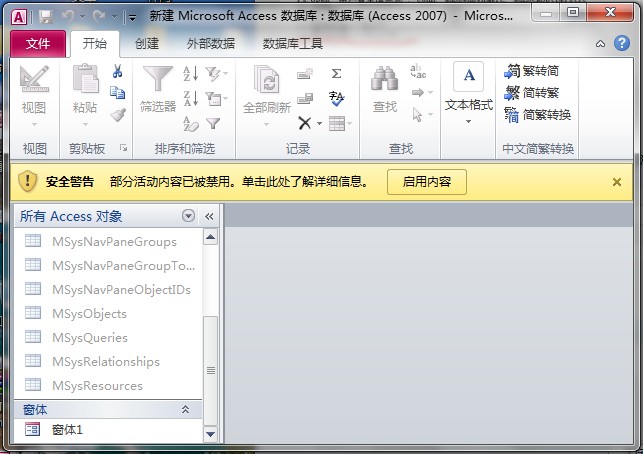Click Undo in quick access toolbar
This screenshot has height=454, width=643.
point(68,16)
